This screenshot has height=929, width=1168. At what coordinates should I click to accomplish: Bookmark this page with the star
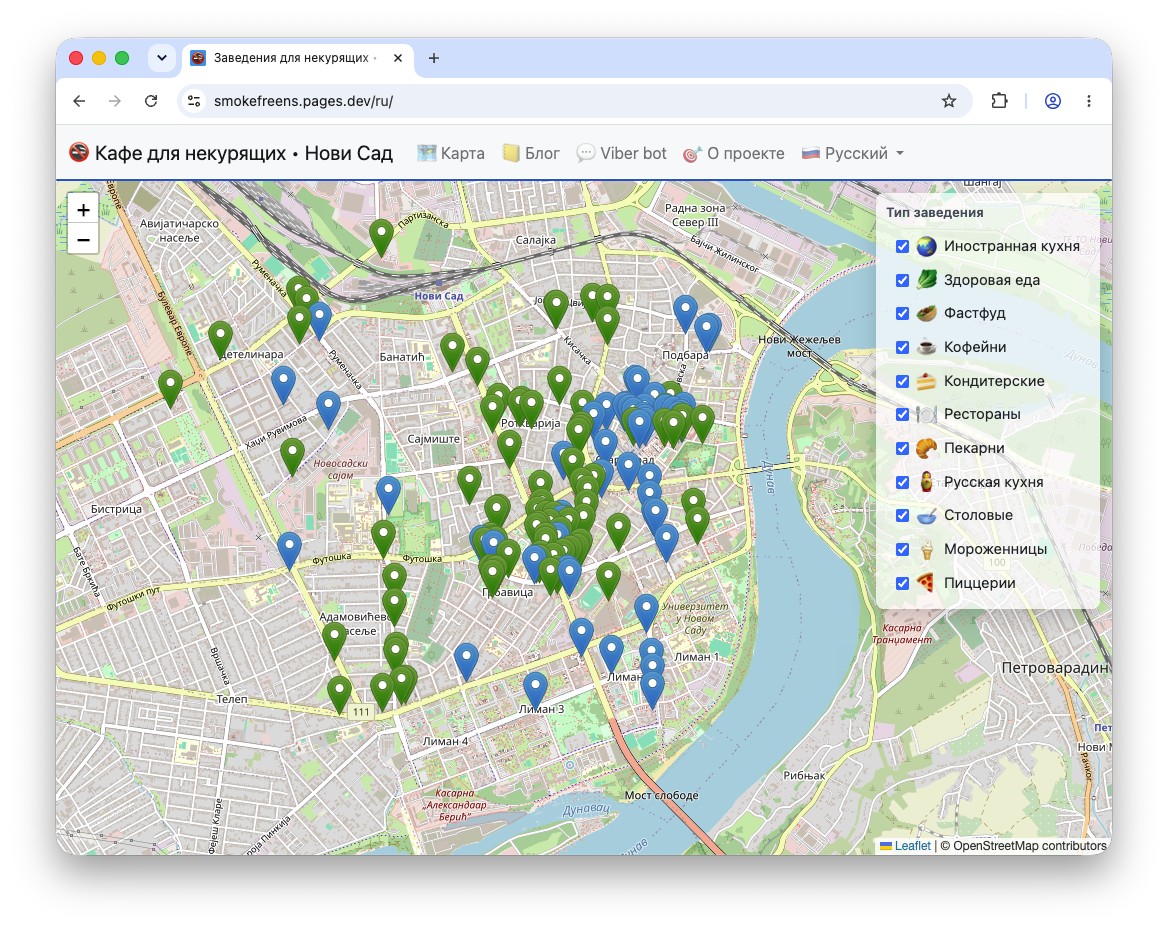click(948, 101)
